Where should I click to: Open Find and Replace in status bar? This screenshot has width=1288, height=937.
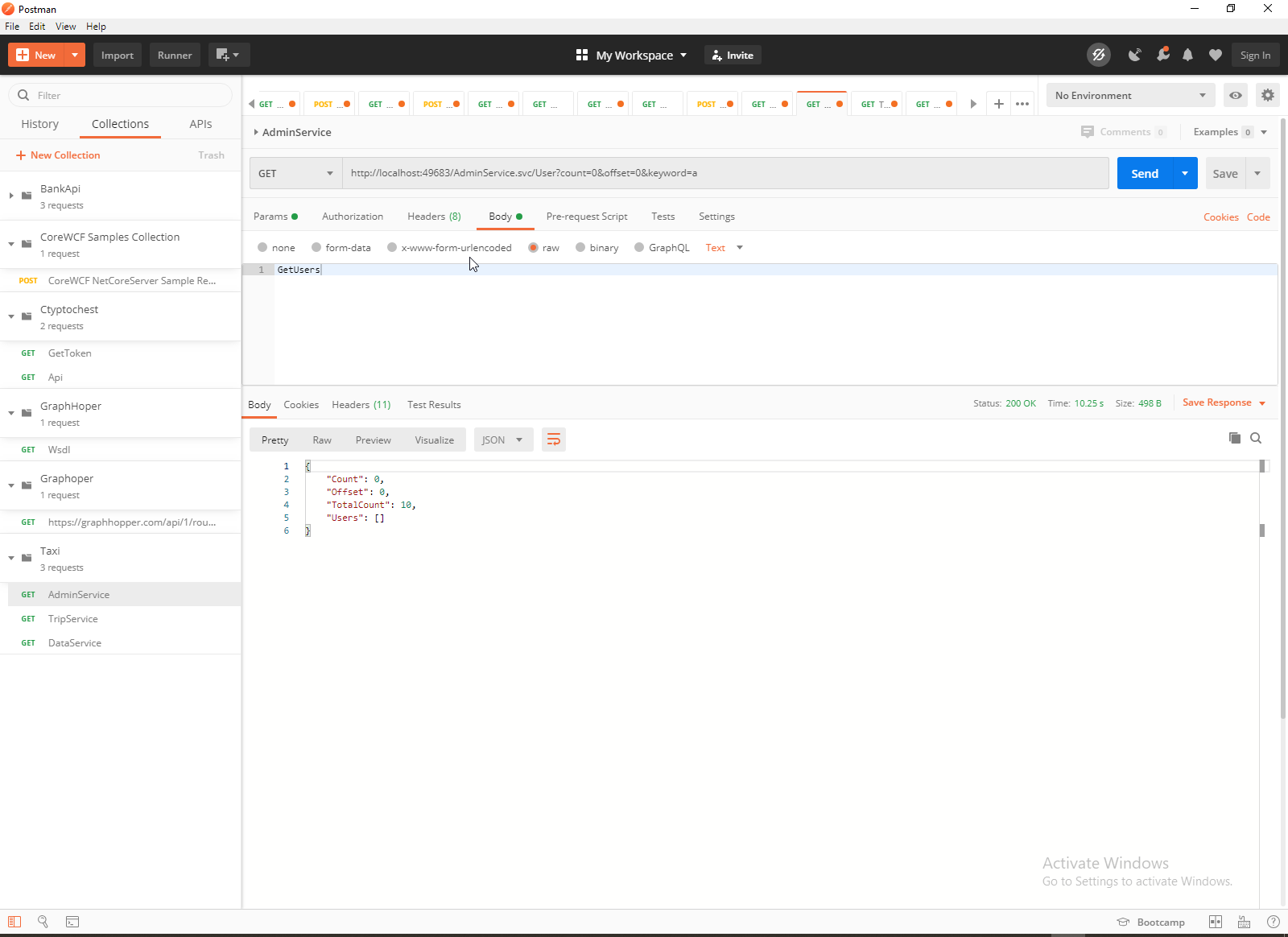[43, 922]
